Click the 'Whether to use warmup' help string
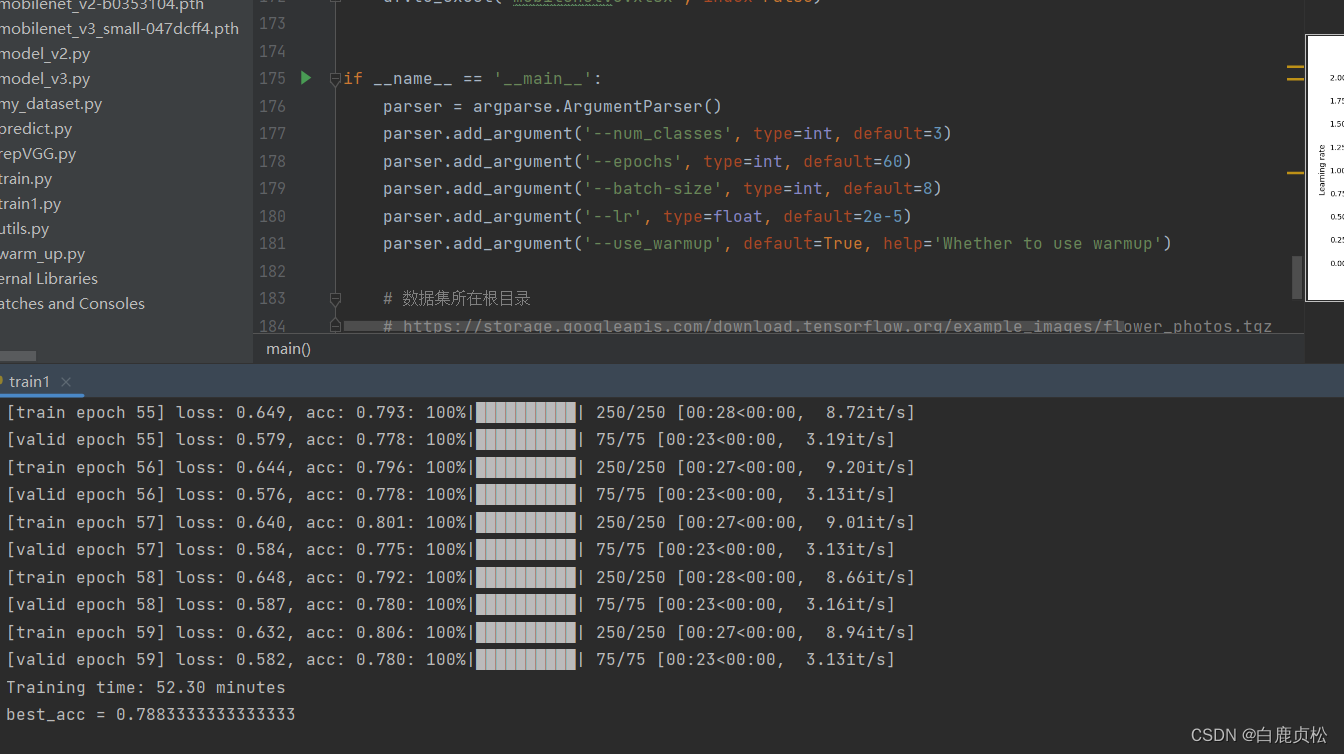Image resolution: width=1344 pixels, height=754 pixels. tap(1047, 243)
